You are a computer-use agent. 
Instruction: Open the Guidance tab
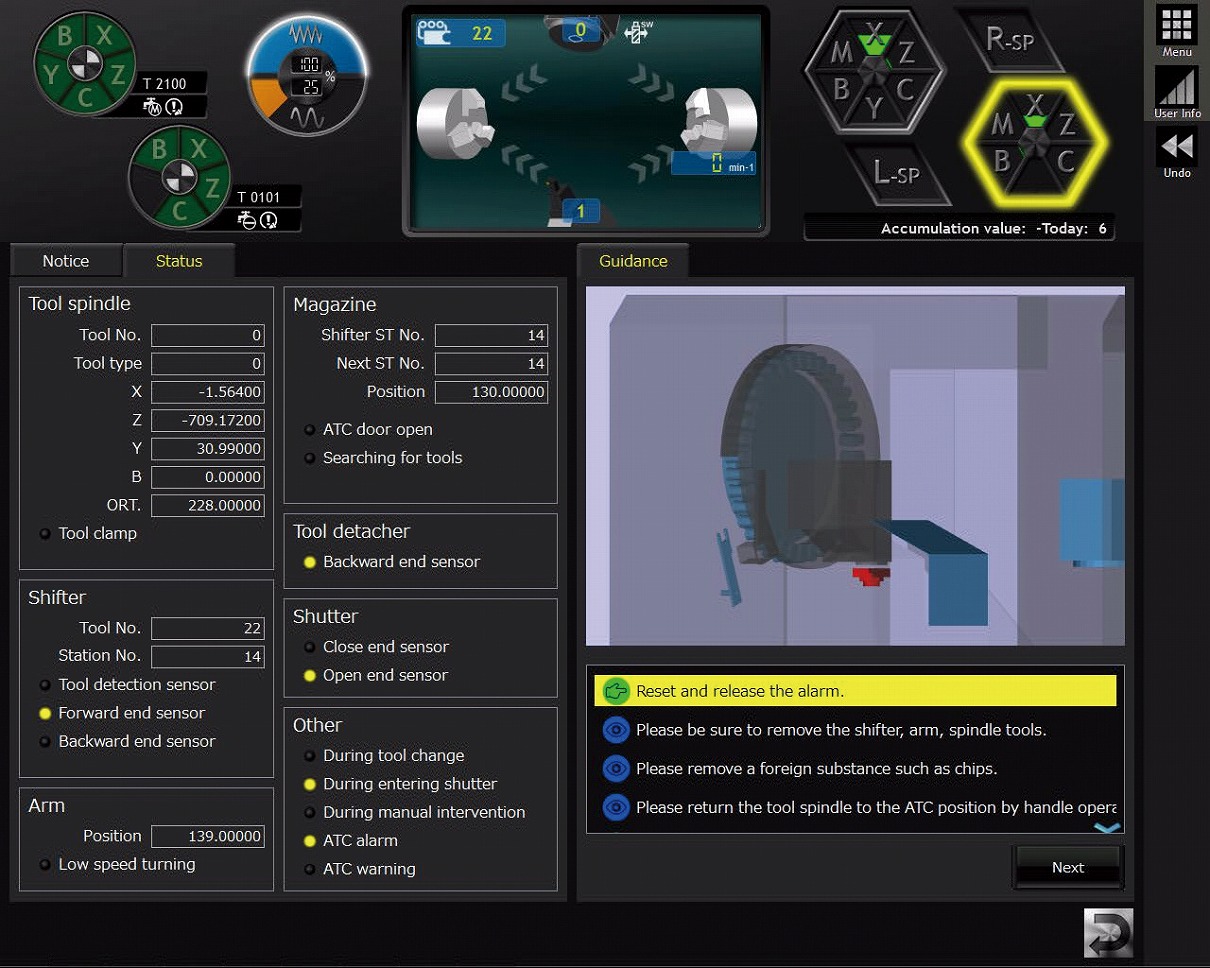[633, 261]
